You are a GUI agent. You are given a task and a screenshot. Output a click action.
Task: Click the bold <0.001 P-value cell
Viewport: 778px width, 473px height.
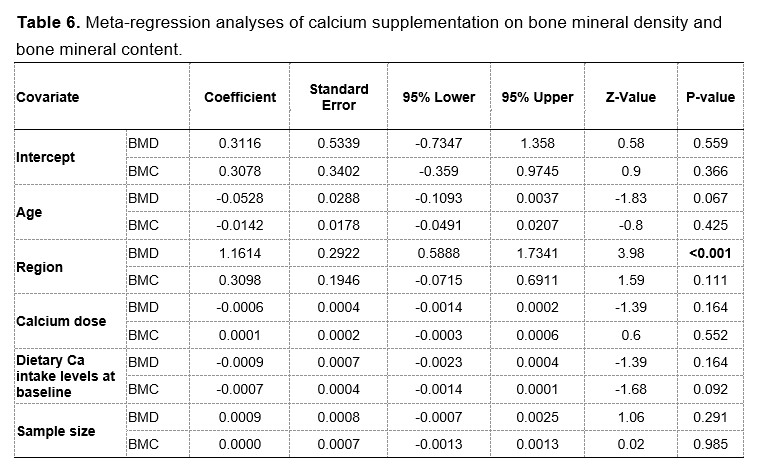click(x=710, y=254)
